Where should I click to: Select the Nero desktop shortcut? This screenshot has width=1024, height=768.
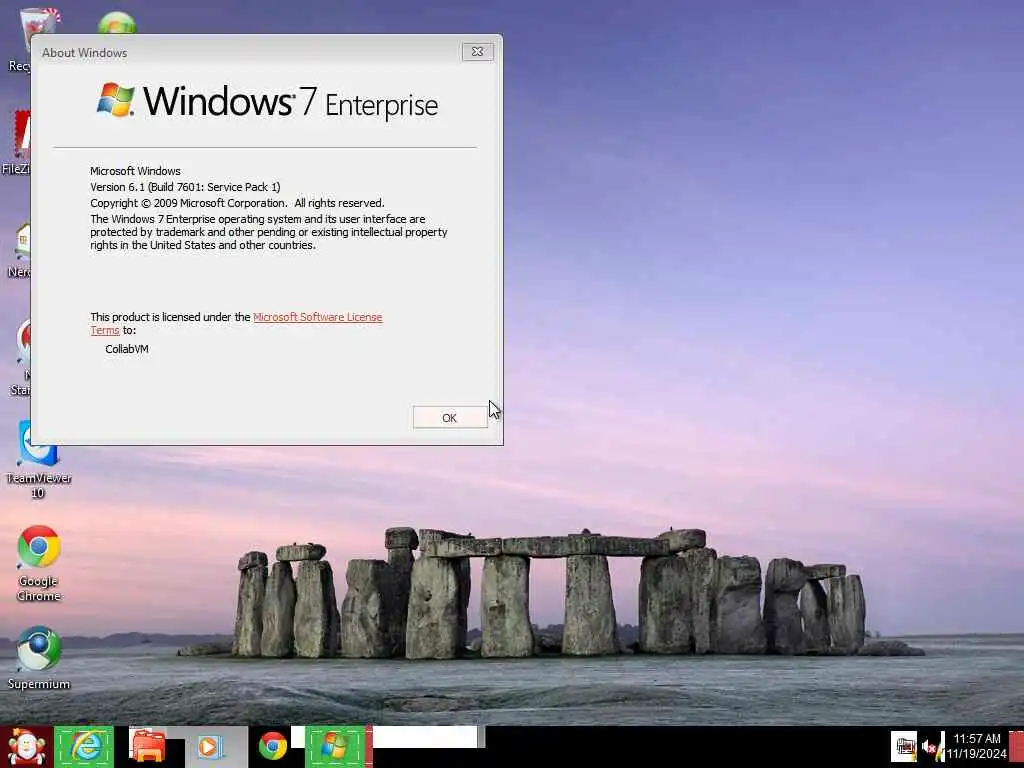[x=18, y=251]
